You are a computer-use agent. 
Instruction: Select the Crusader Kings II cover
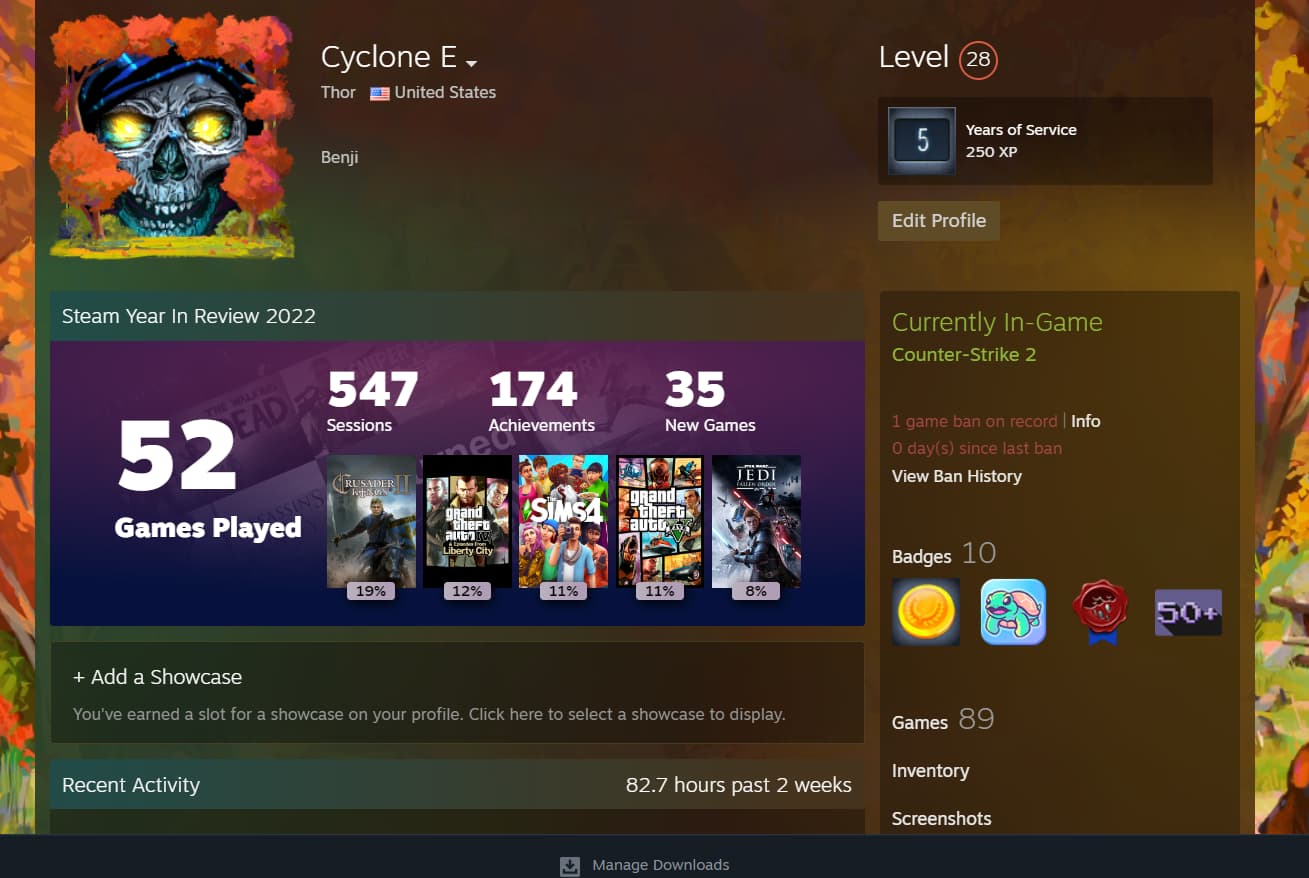tap(371, 521)
